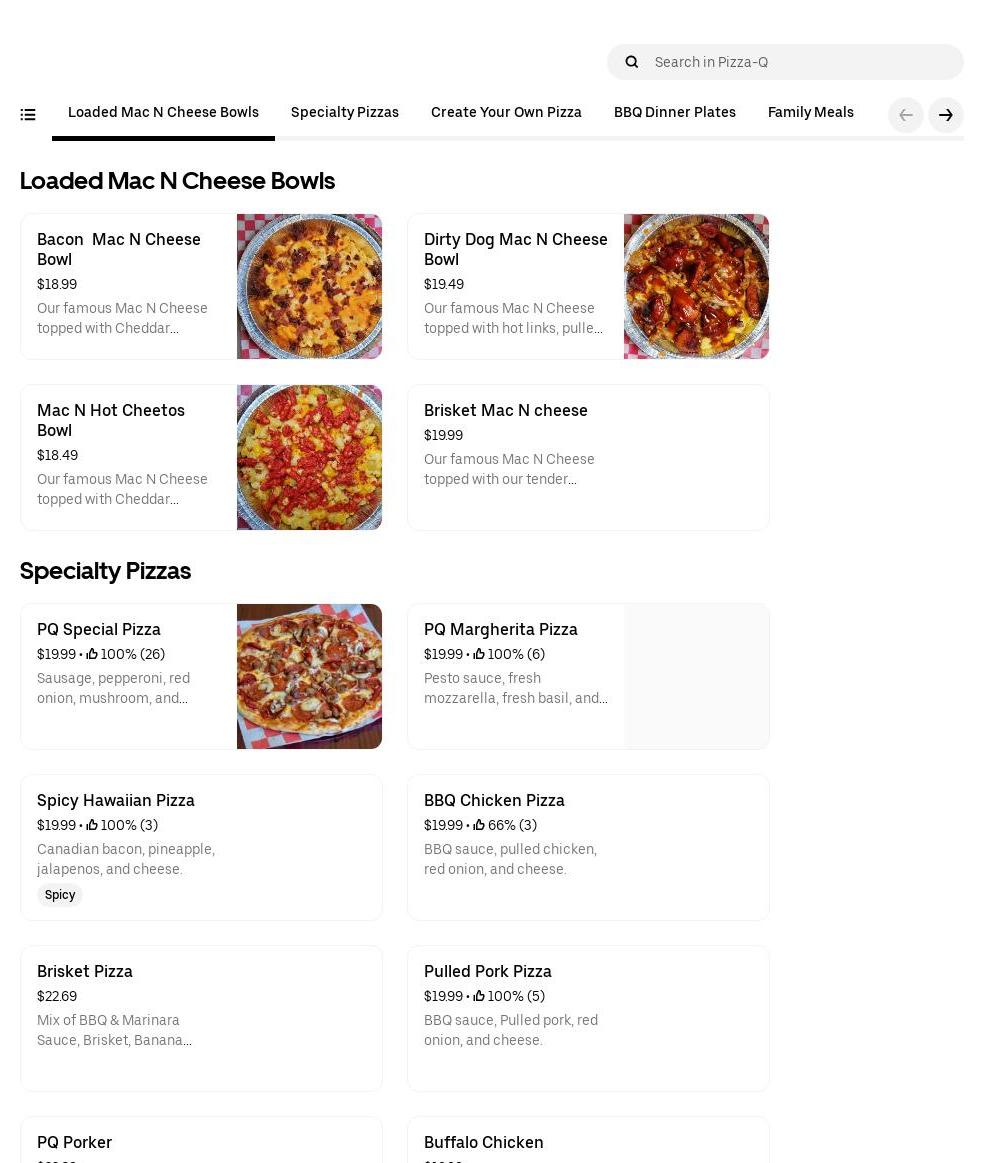Viewport: 984px width, 1163px height.
Task: Click the Mac N Hot Cheetos Bowl photo
Action: click(x=309, y=457)
